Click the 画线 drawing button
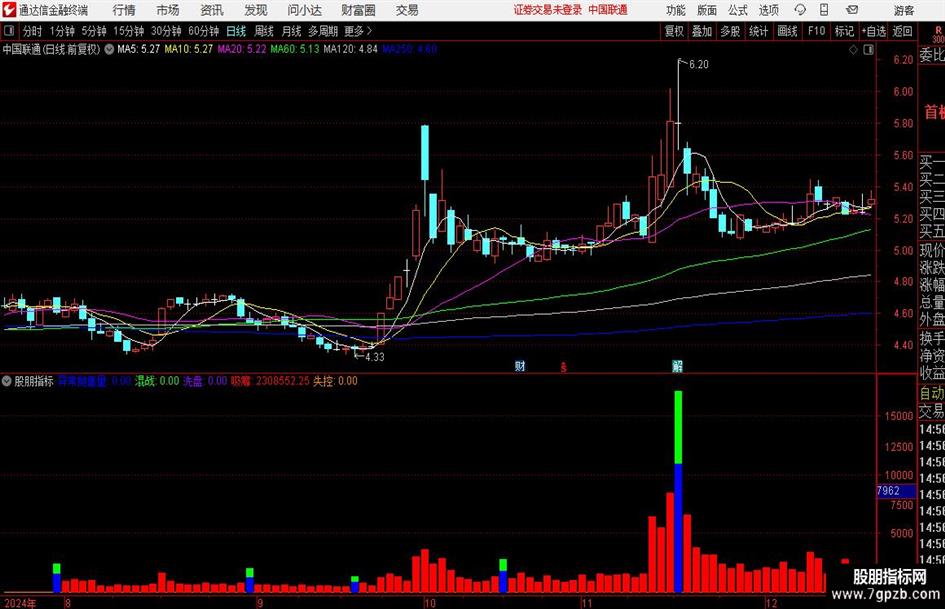This screenshot has height=609, width=945. pos(788,31)
